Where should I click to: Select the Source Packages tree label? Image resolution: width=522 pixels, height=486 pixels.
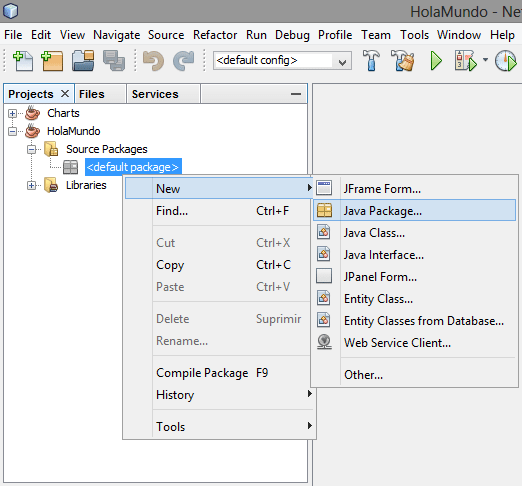pyautogui.click(x=107, y=149)
